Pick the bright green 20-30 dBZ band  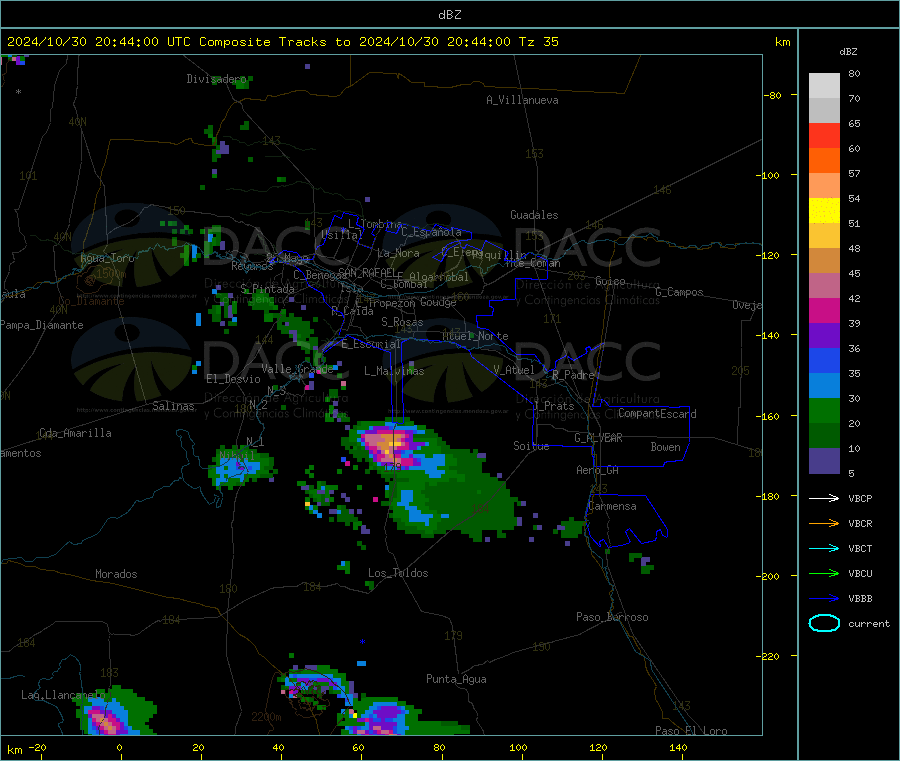[x=824, y=410]
